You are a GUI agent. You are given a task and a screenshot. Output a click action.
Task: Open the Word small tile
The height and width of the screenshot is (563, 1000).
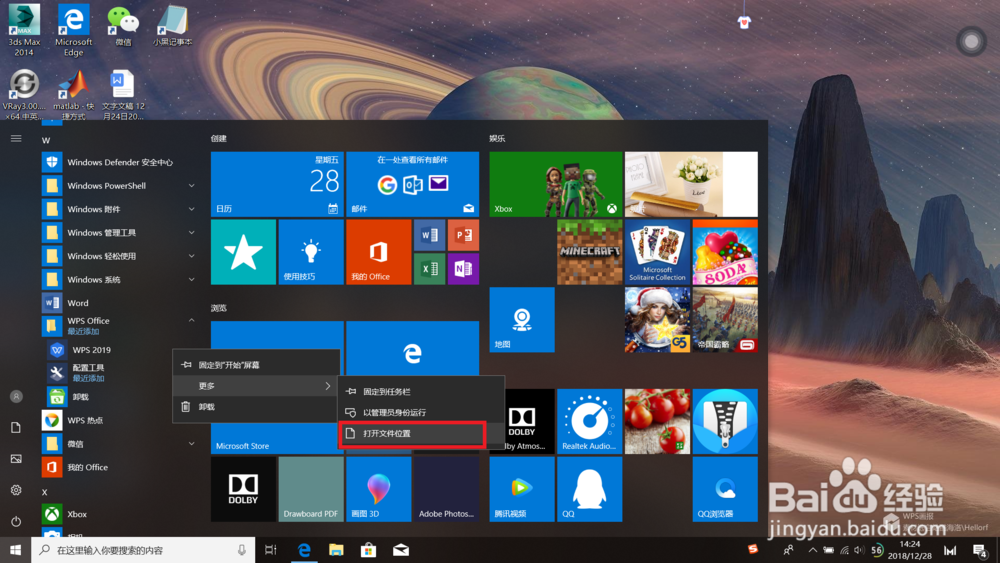(x=429, y=235)
